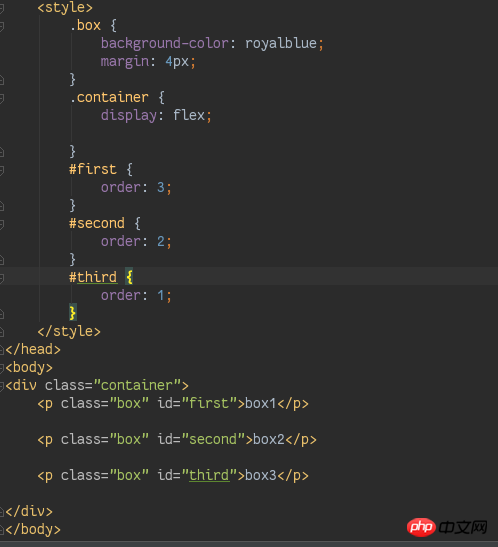Image resolution: width=498 pixels, height=547 pixels.
Task: Collapse the .box rule fold marker
Action: point(2,26)
